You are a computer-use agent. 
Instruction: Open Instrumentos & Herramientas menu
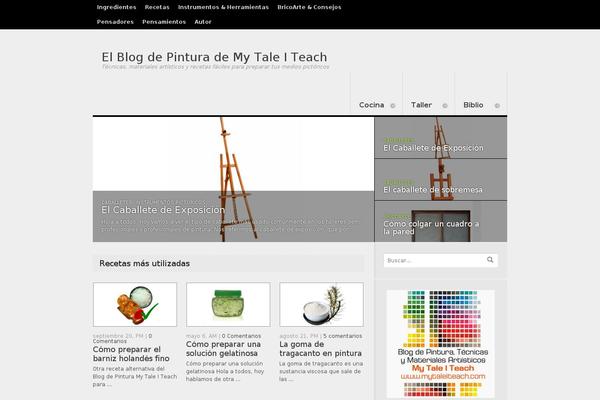tap(223, 7)
